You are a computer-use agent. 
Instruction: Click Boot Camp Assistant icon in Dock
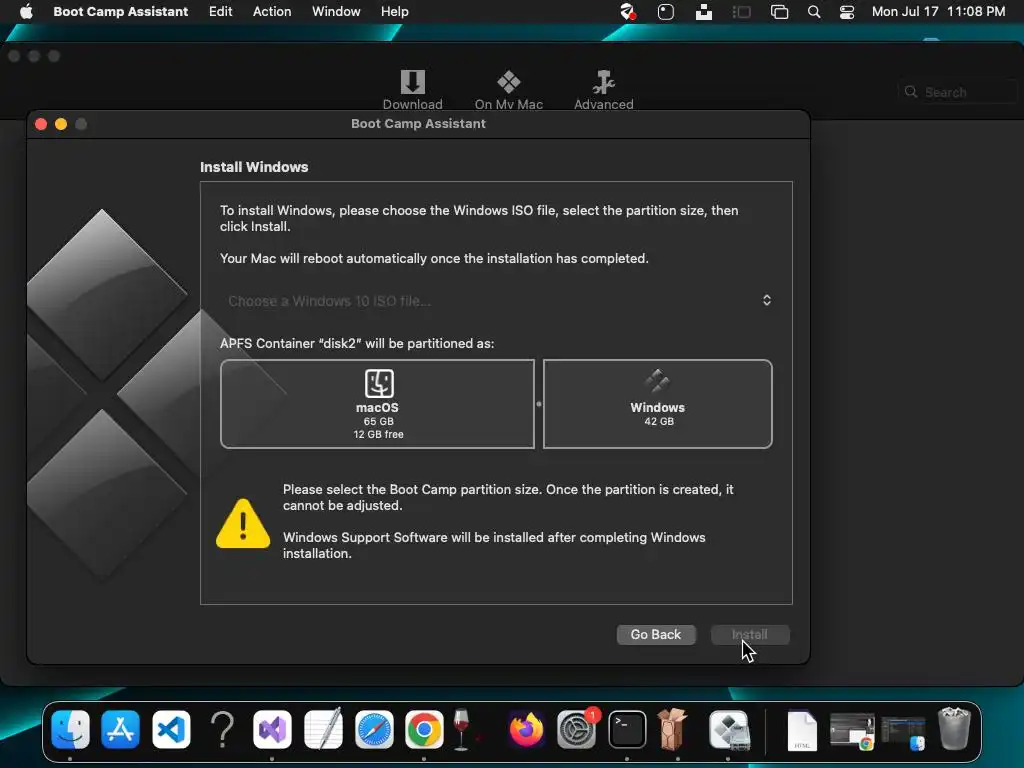pyautogui.click(x=729, y=729)
